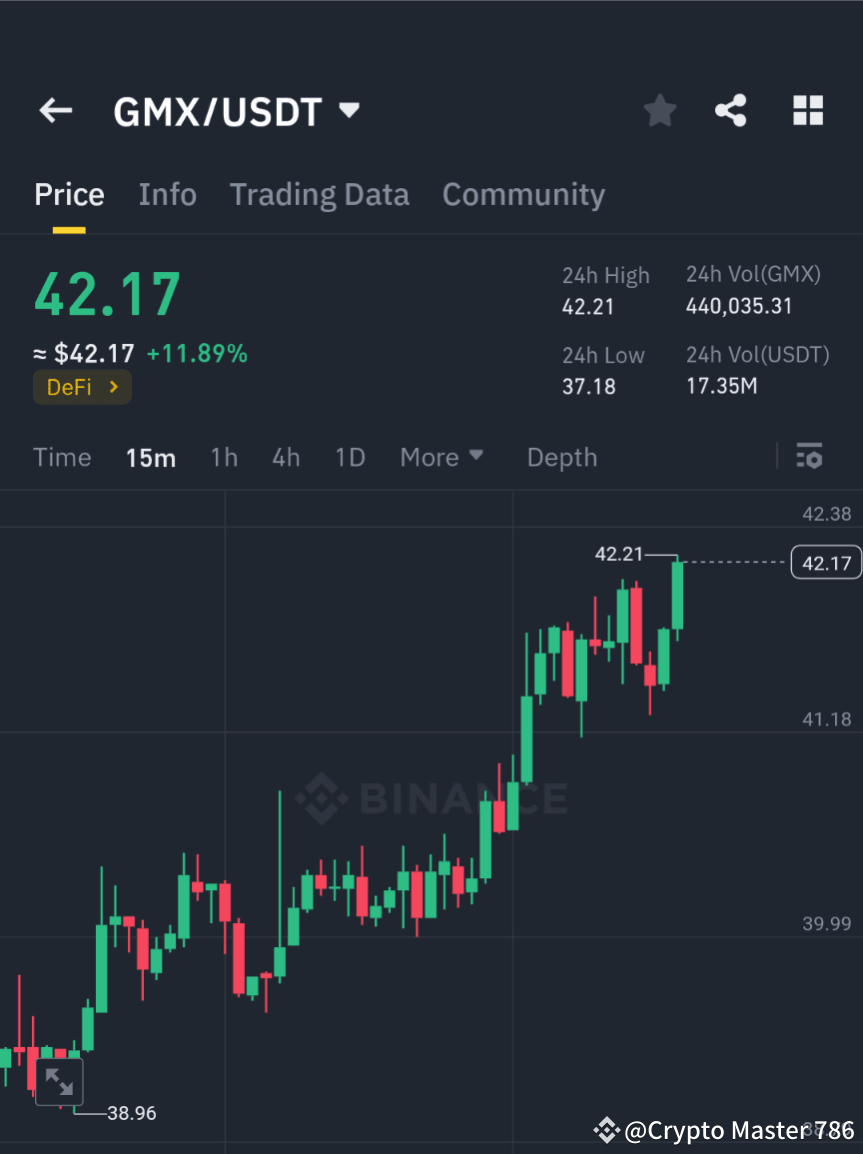Open chart settings via the candlestick settings icon
Image resolution: width=863 pixels, height=1154 pixels.
point(809,456)
